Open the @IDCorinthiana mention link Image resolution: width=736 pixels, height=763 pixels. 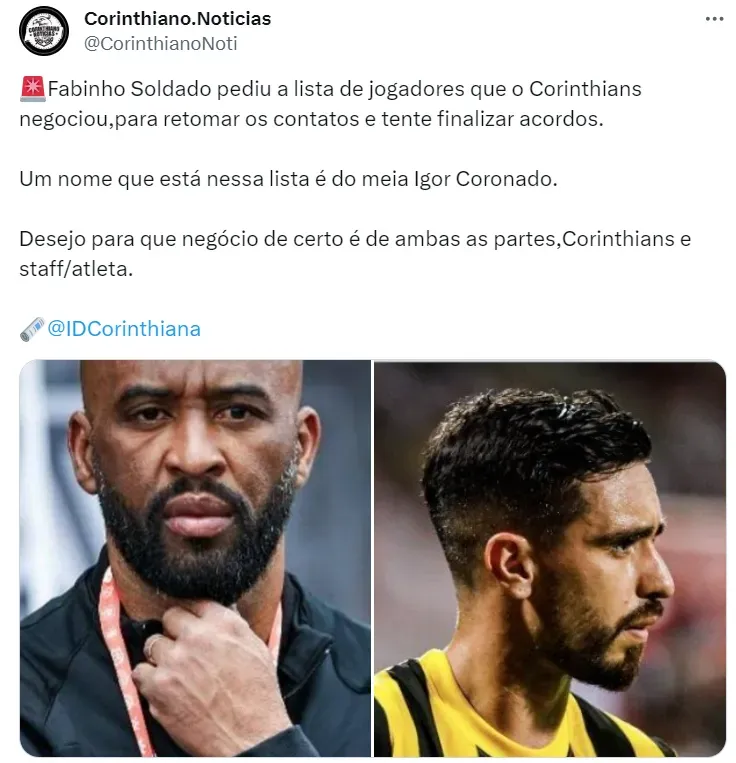pos(124,329)
